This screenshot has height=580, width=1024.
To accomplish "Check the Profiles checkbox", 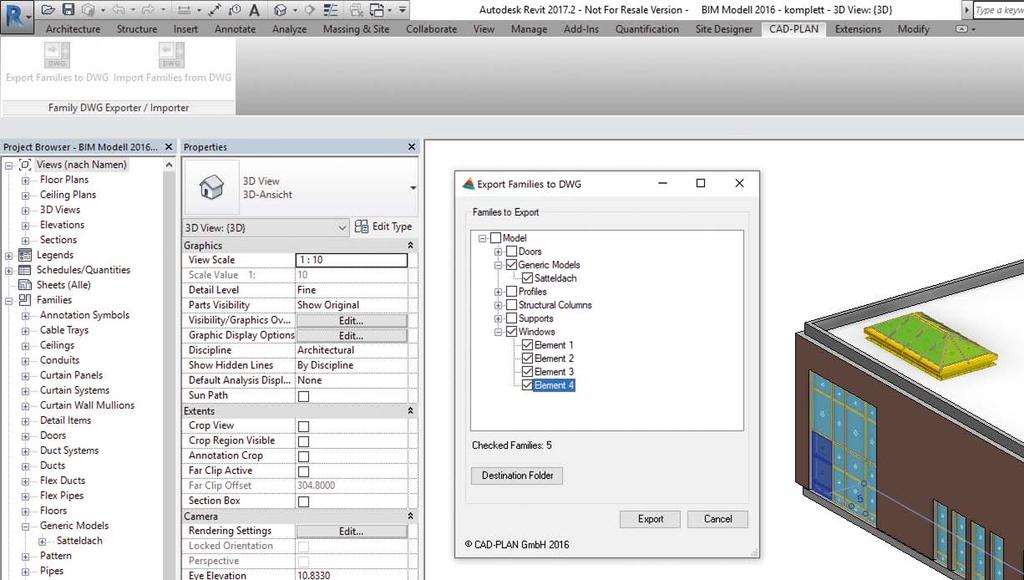I will (x=511, y=292).
